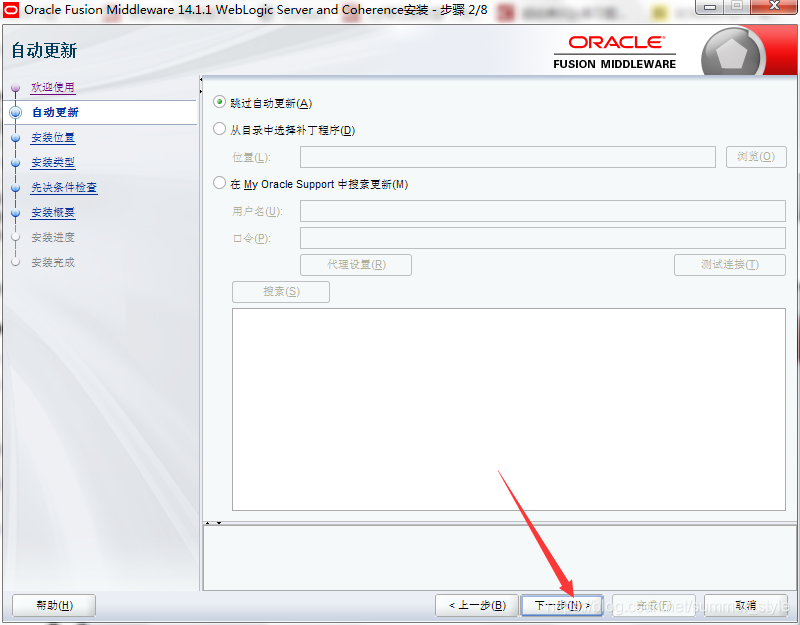Viewport: 800px width, 625px height.
Task: Open 先决条件检查 step link
Action: tap(64, 187)
